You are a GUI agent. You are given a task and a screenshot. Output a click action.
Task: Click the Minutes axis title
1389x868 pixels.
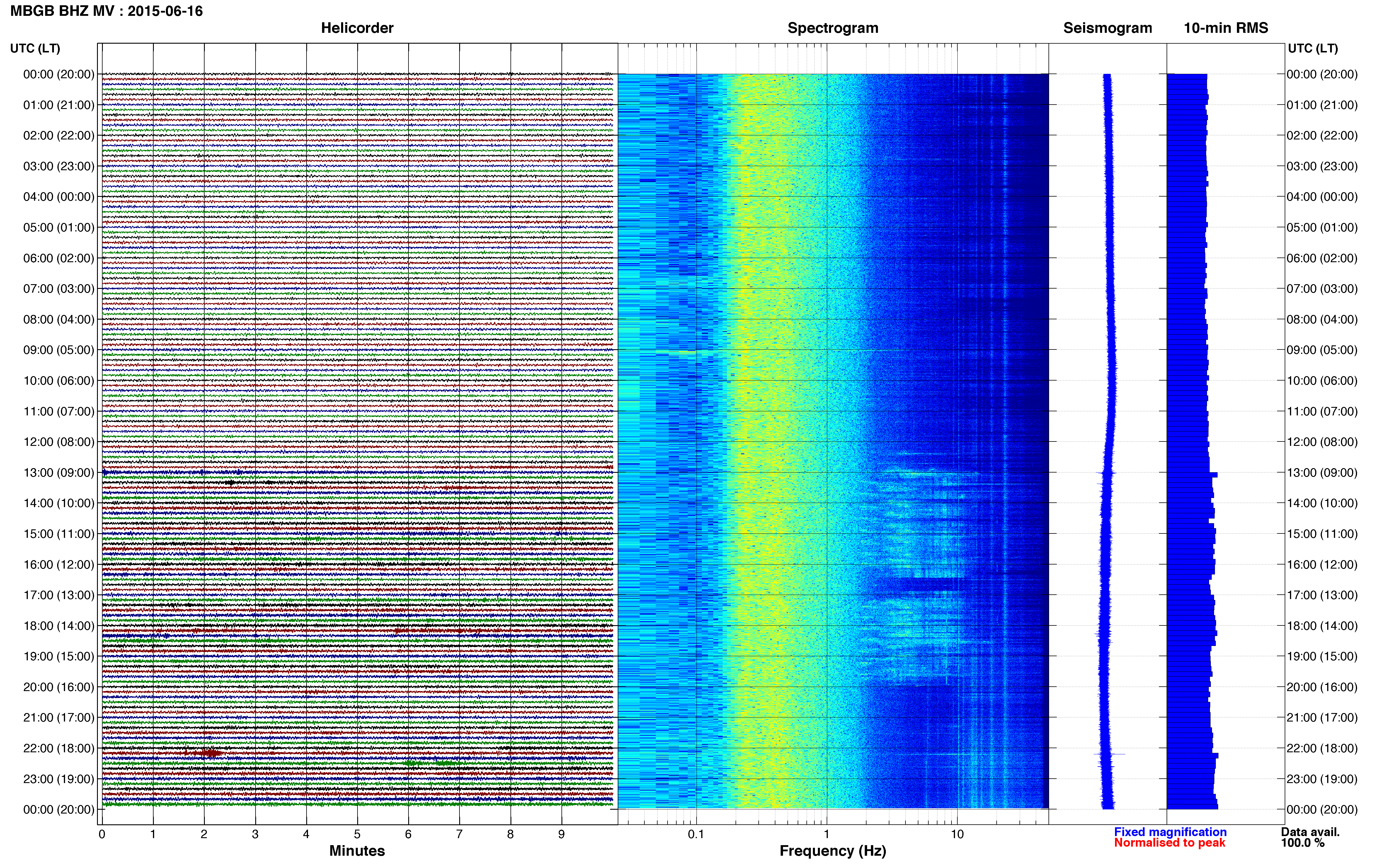[x=357, y=851]
